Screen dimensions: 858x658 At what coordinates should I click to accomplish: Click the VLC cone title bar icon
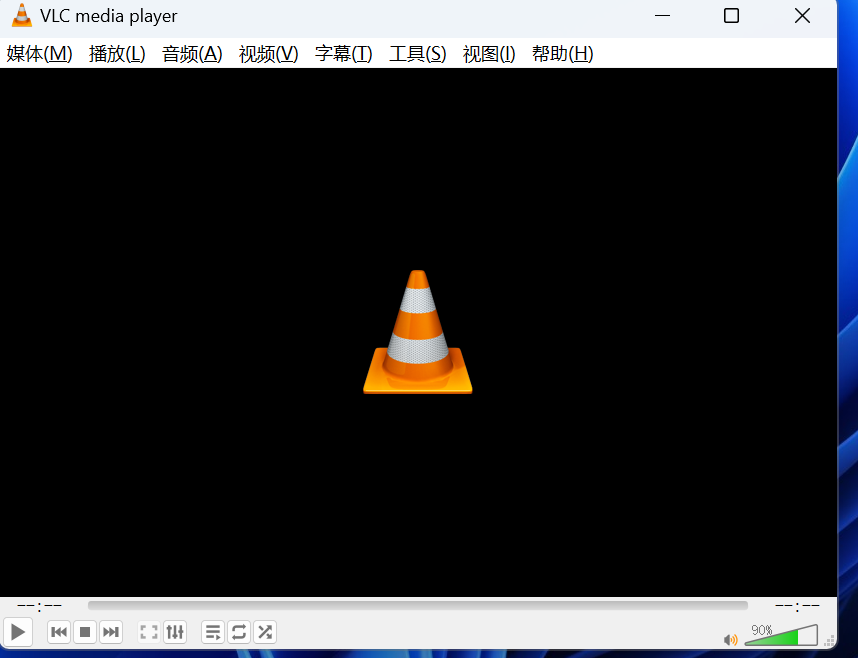tap(22, 15)
